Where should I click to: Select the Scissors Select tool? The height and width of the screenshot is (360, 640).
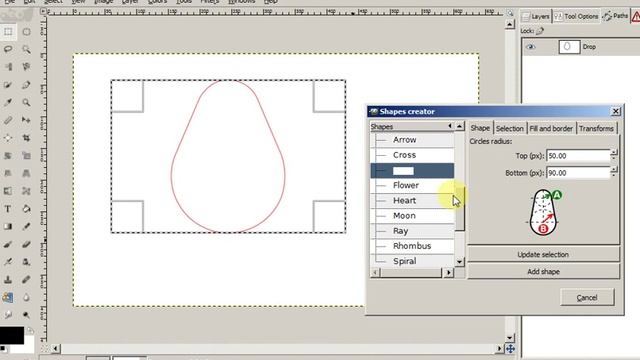pos(26,67)
